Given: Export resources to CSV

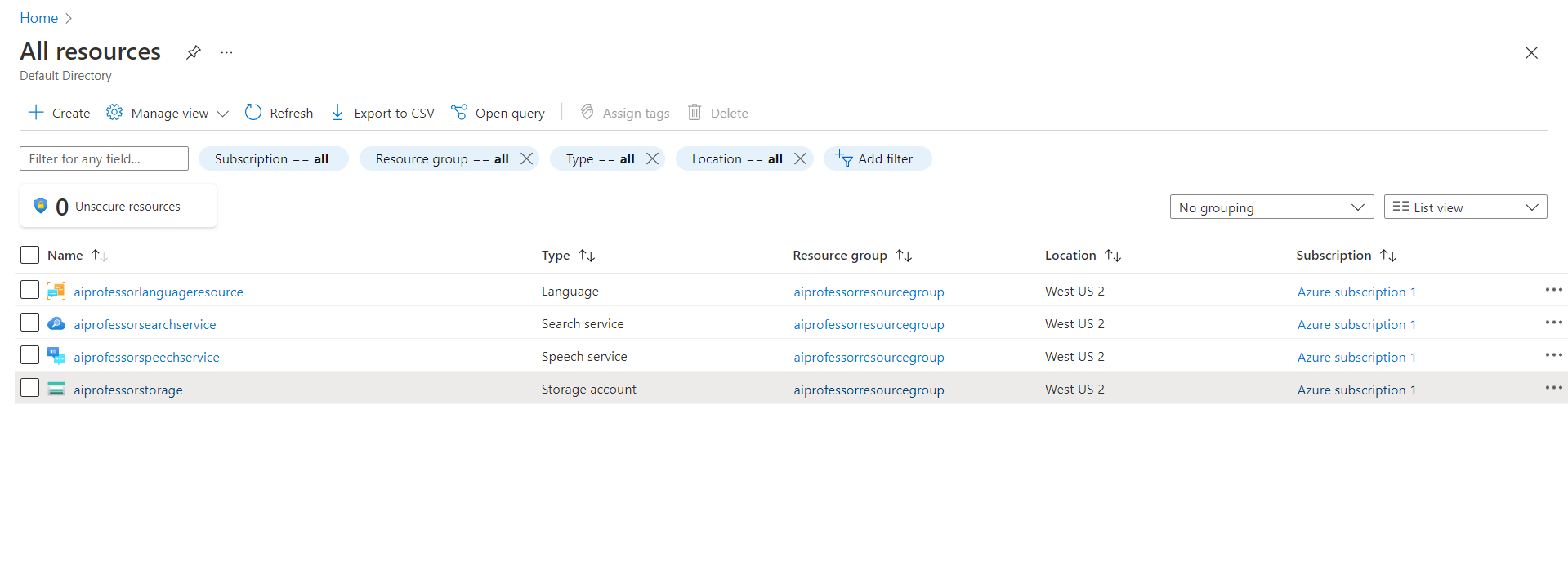Looking at the screenshot, I should pyautogui.click(x=382, y=113).
